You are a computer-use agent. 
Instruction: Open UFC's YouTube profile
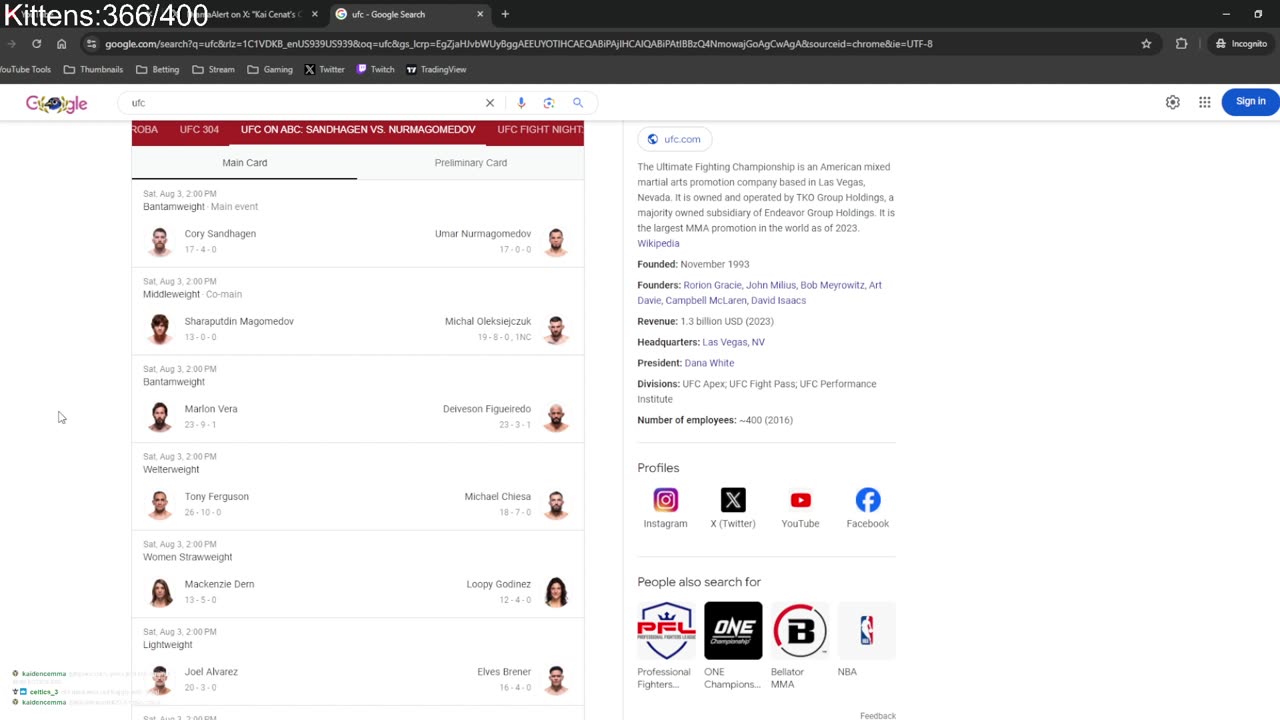[x=800, y=508]
